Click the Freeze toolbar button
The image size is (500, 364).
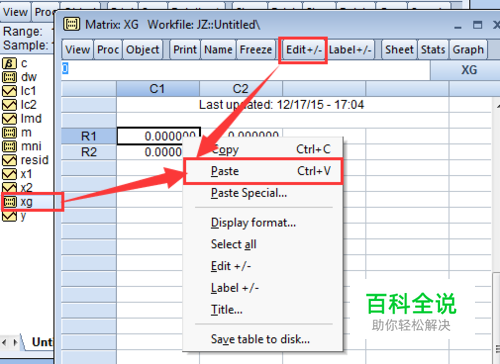coord(256,50)
